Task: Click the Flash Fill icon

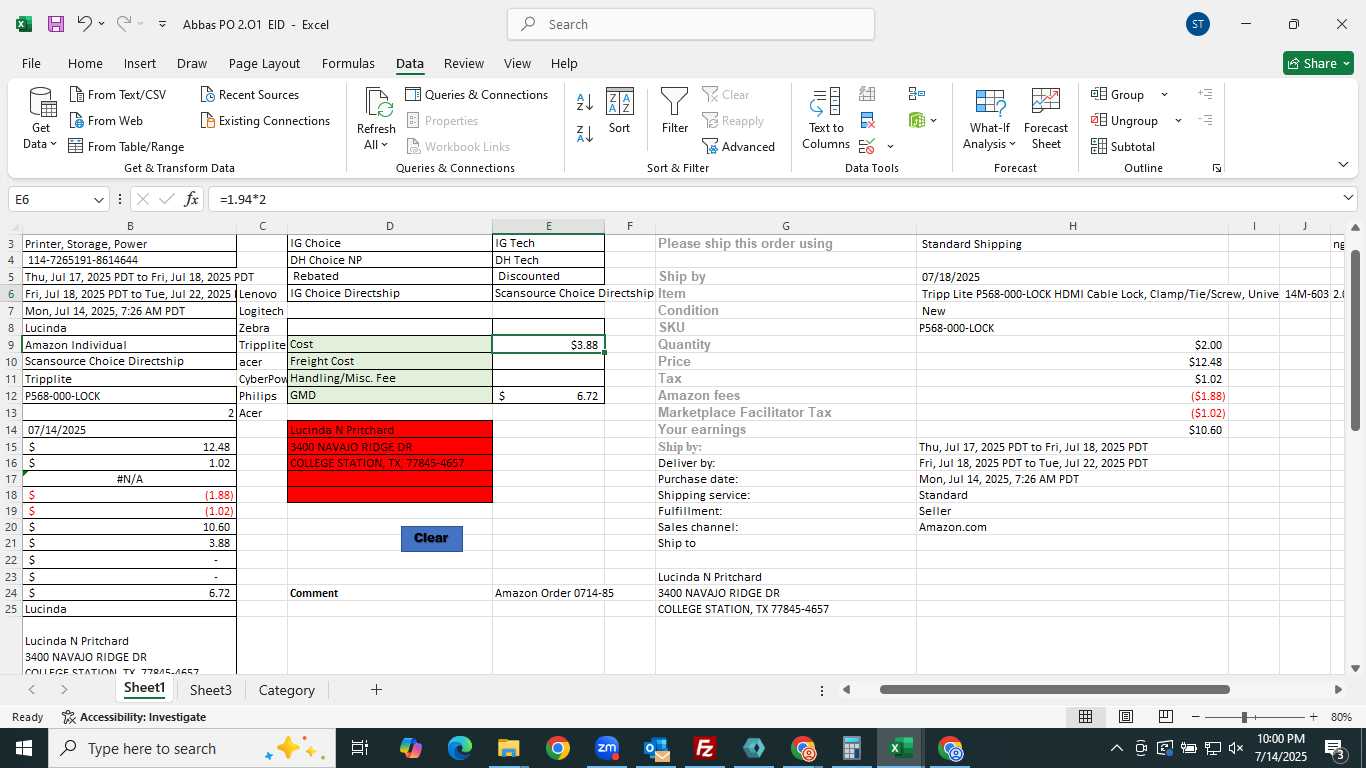Action: [x=868, y=94]
